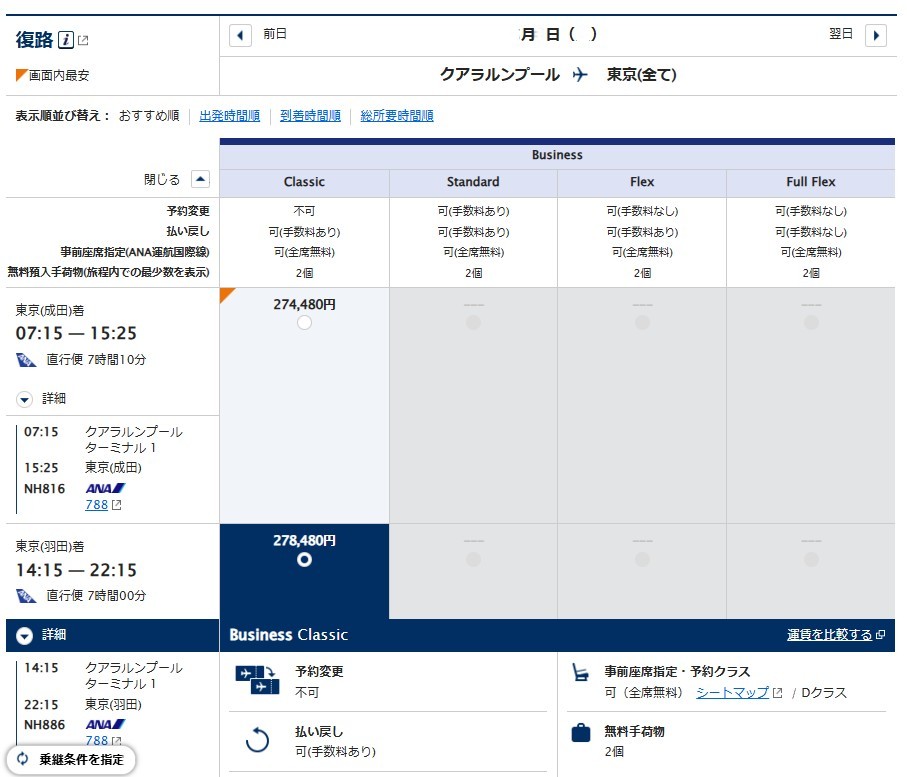
Task: Select the Full Flex column header
Action: tap(811, 182)
